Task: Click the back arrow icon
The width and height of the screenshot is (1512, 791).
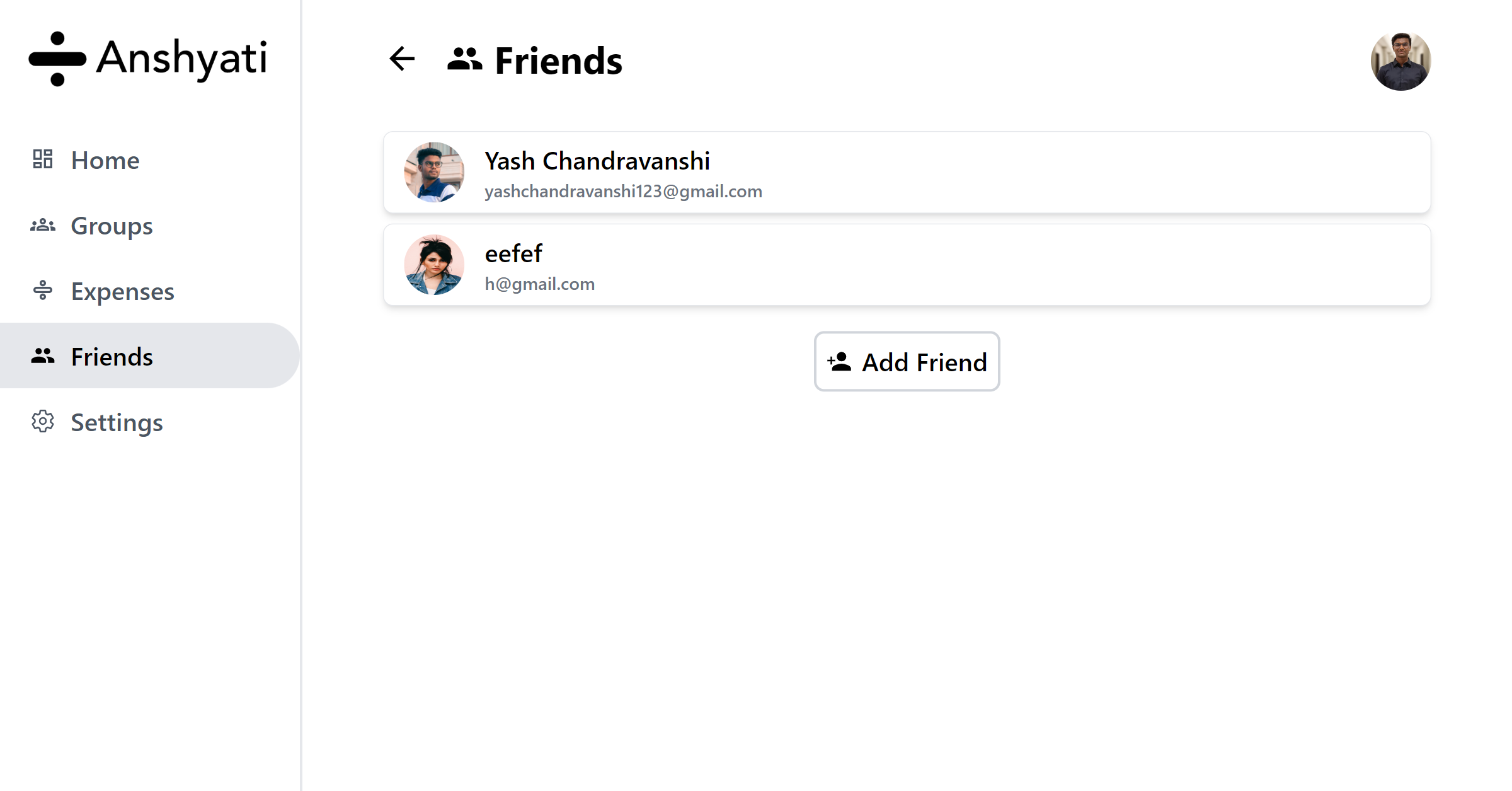Action: (402, 59)
